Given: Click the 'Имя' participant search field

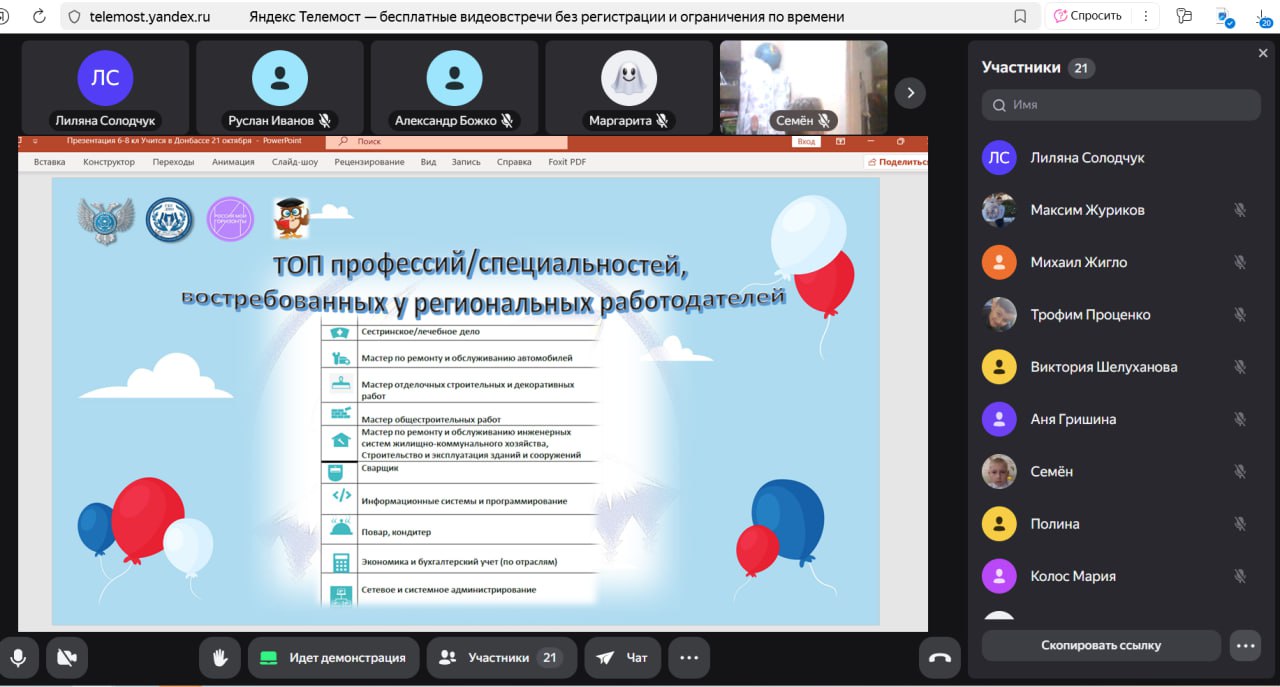Looking at the screenshot, I should point(1120,105).
